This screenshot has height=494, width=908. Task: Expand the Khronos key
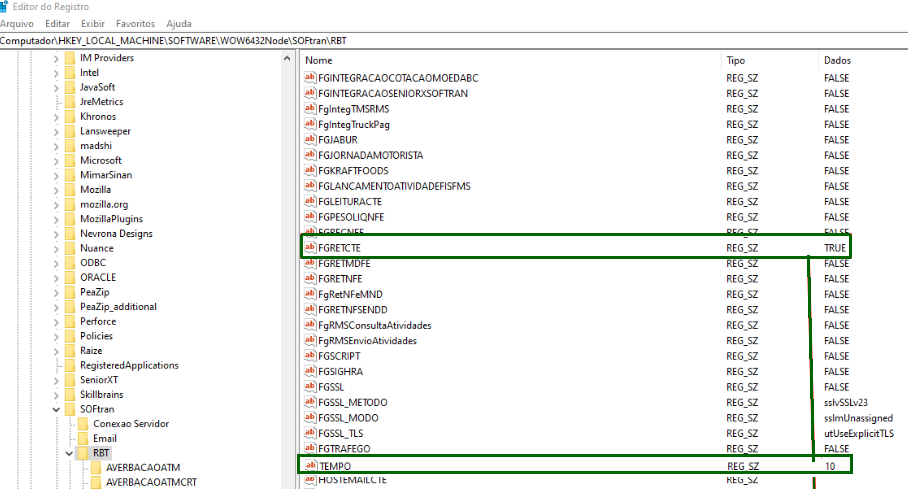coord(56,117)
